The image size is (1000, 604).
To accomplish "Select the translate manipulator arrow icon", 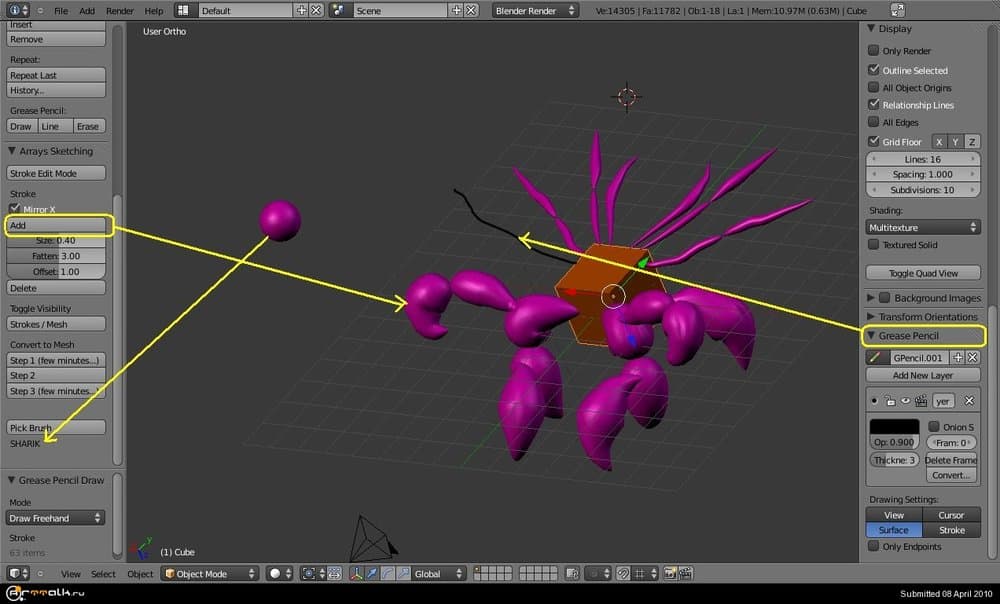I will [372, 574].
